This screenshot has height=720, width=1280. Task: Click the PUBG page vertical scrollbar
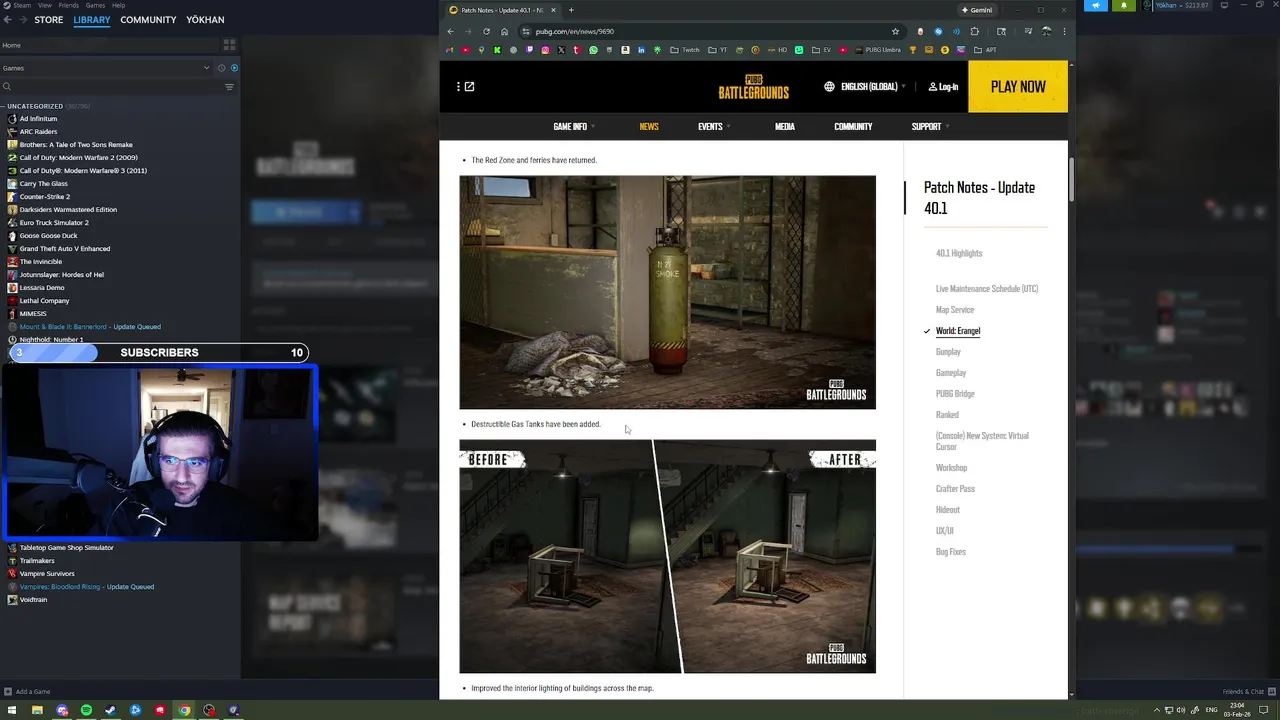1072,180
